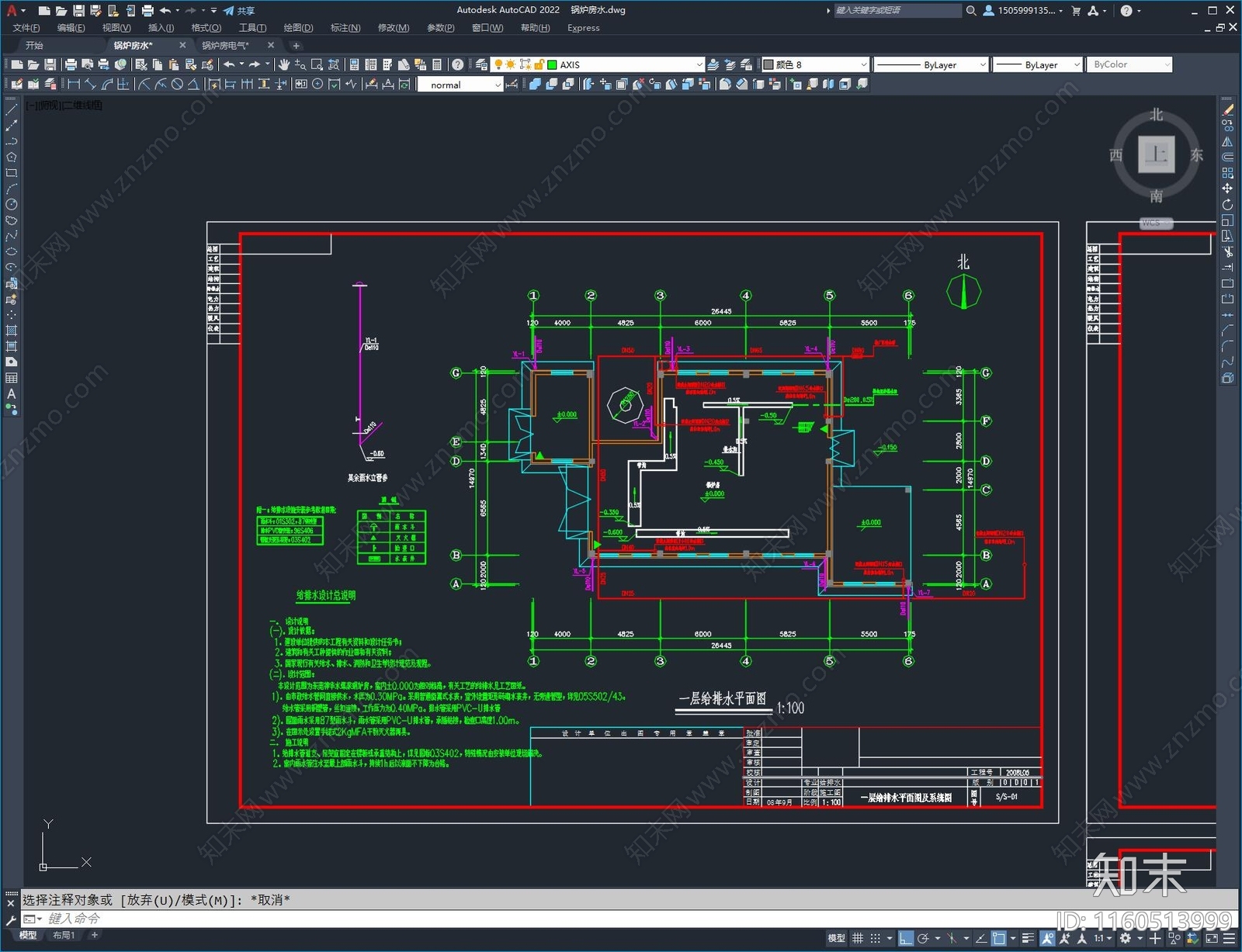Open the AXIS layer dropdown list

click(x=699, y=65)
